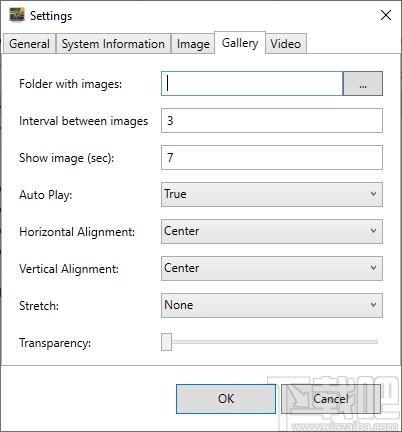Browse for folder with the ellipsis button
Viewport: 402px width, 432px height.
(363, 84)
